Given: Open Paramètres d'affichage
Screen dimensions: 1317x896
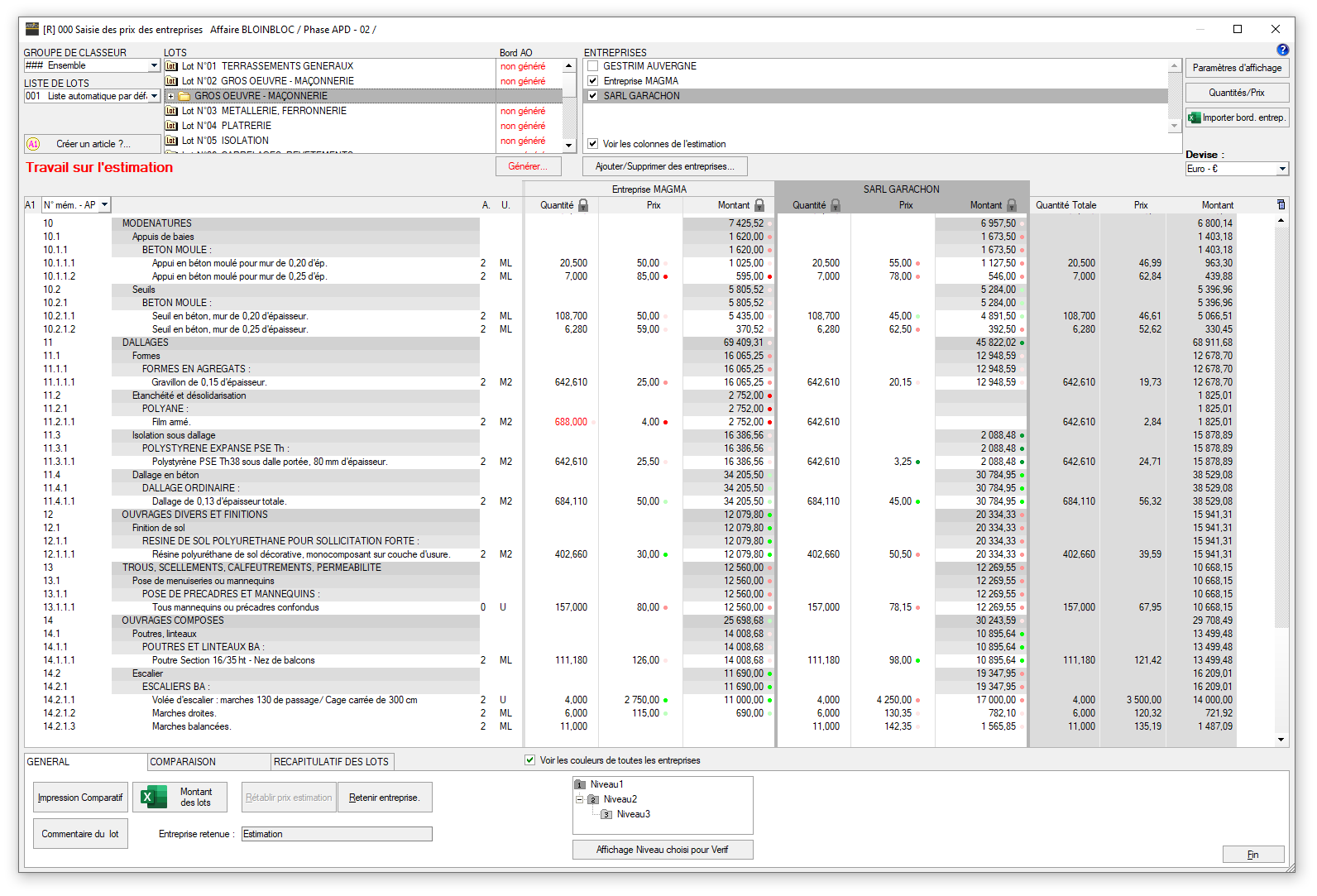Looking at the screenshot, I should 1237,68.
